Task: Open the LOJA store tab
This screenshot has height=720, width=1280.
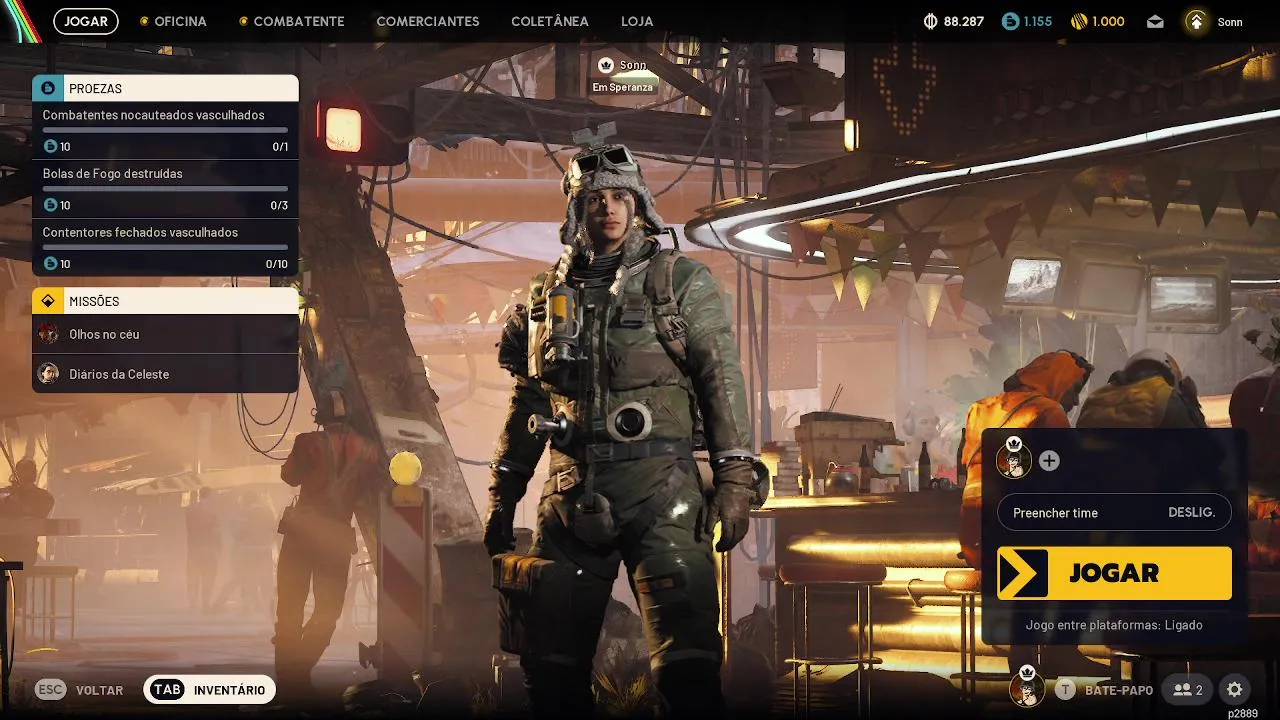Action: (x=637, y=21)
